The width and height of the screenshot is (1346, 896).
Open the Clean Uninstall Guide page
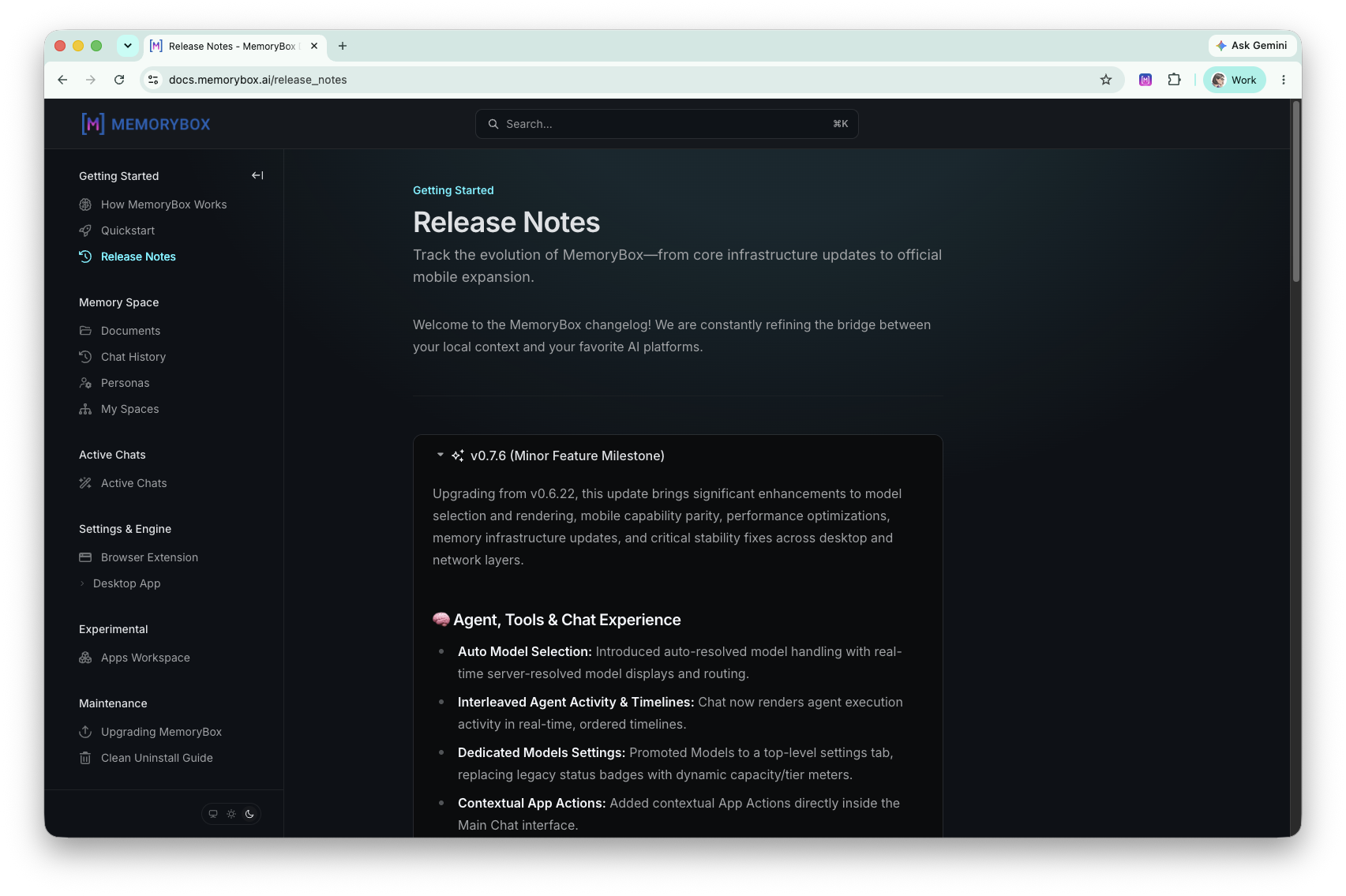pos(157,758)
